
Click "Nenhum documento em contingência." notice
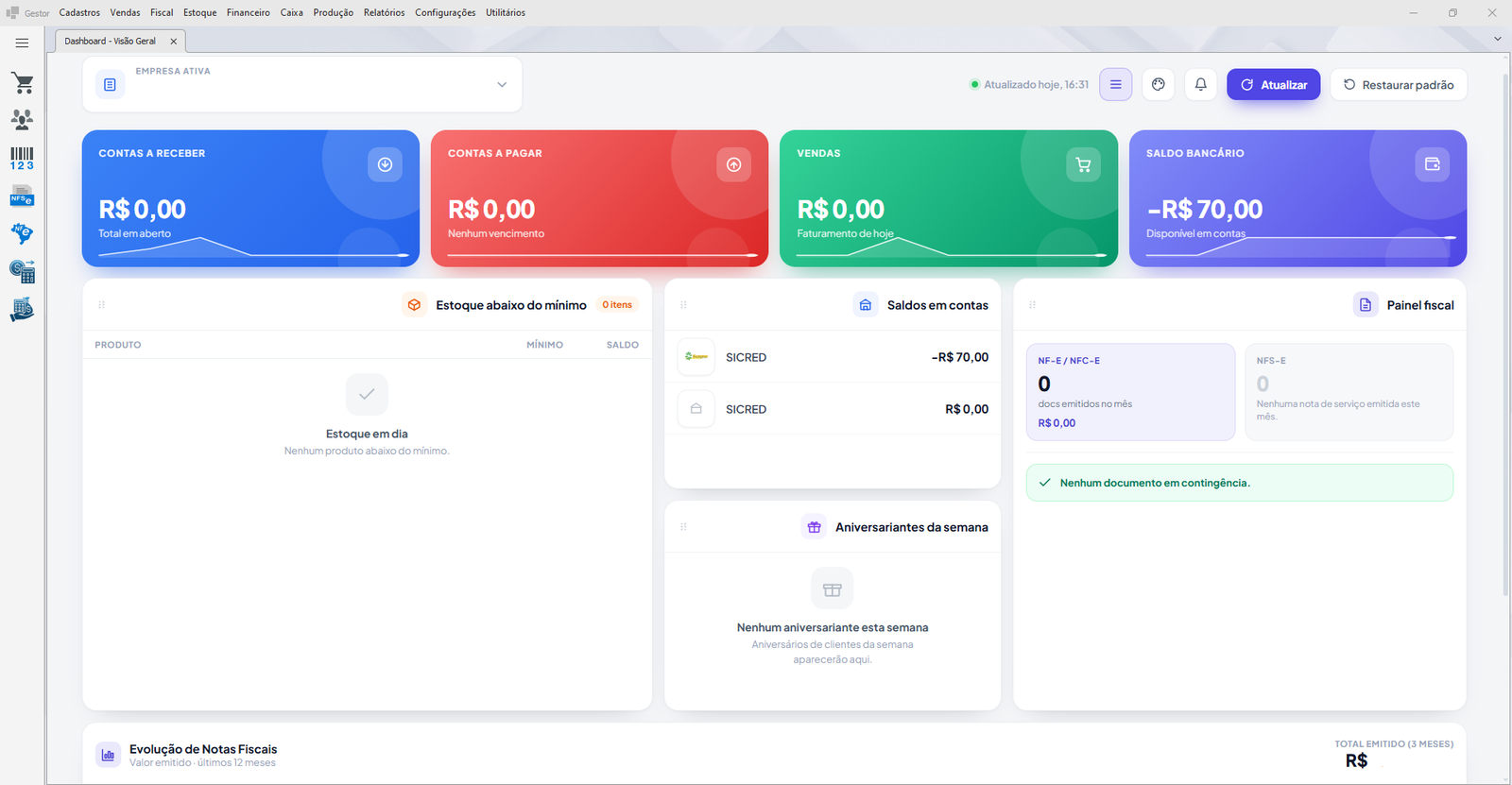pyautogui.click(x=1240, y=483)
